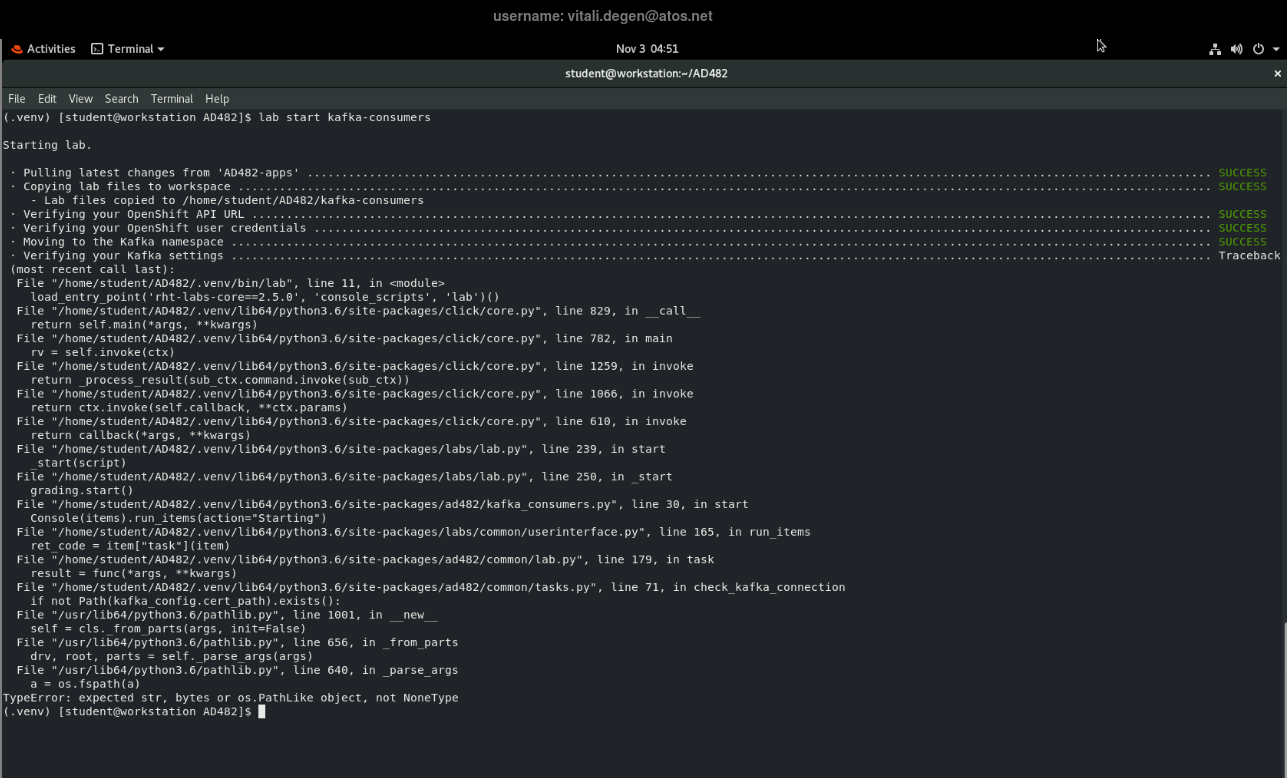The width and height of the screenshot is (1287, 778).
Task: Open the Edit menu
Action: [x=47, y=99]
